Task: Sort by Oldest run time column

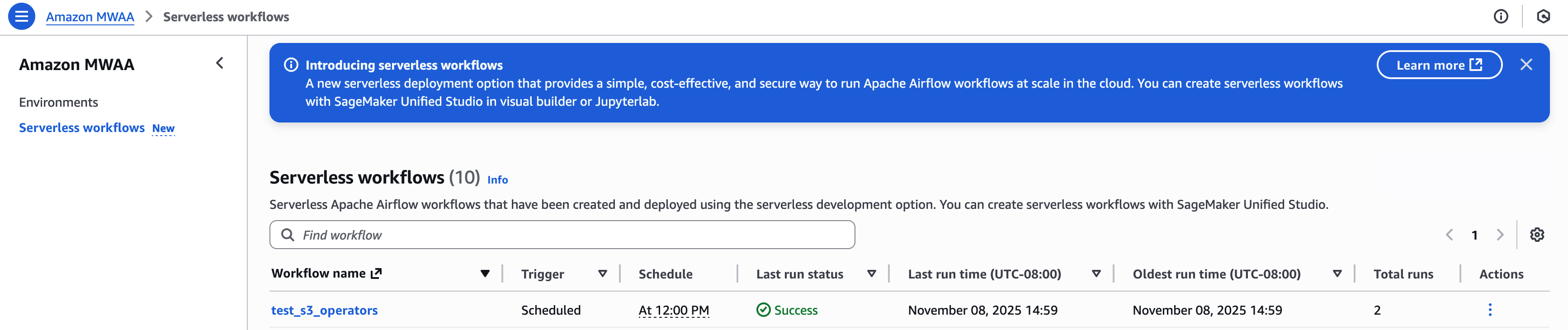Action: [1337, 274]
